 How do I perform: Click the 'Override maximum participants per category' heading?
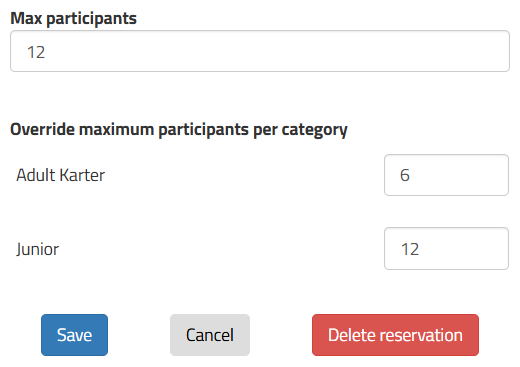click(179, 129)
